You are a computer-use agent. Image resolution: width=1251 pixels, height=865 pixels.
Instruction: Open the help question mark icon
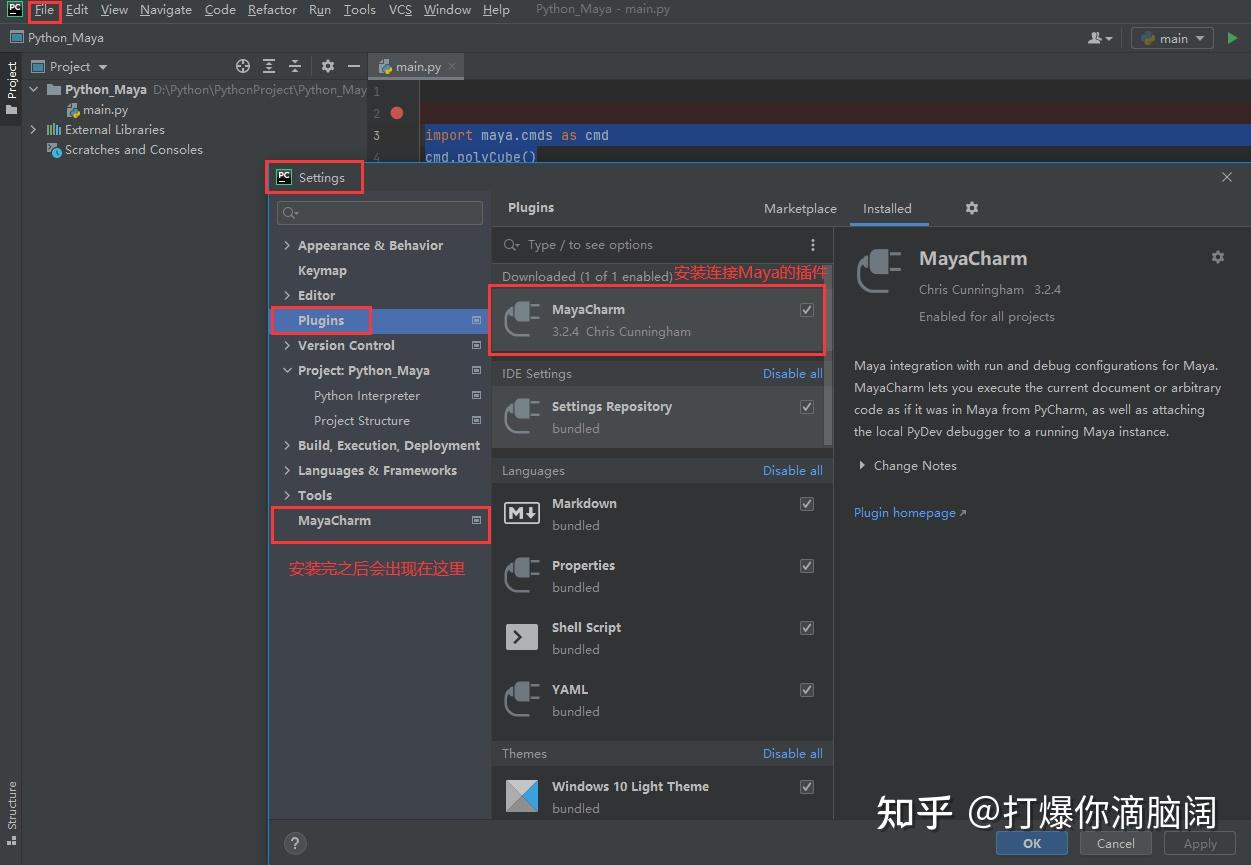[x=295, y=843]
